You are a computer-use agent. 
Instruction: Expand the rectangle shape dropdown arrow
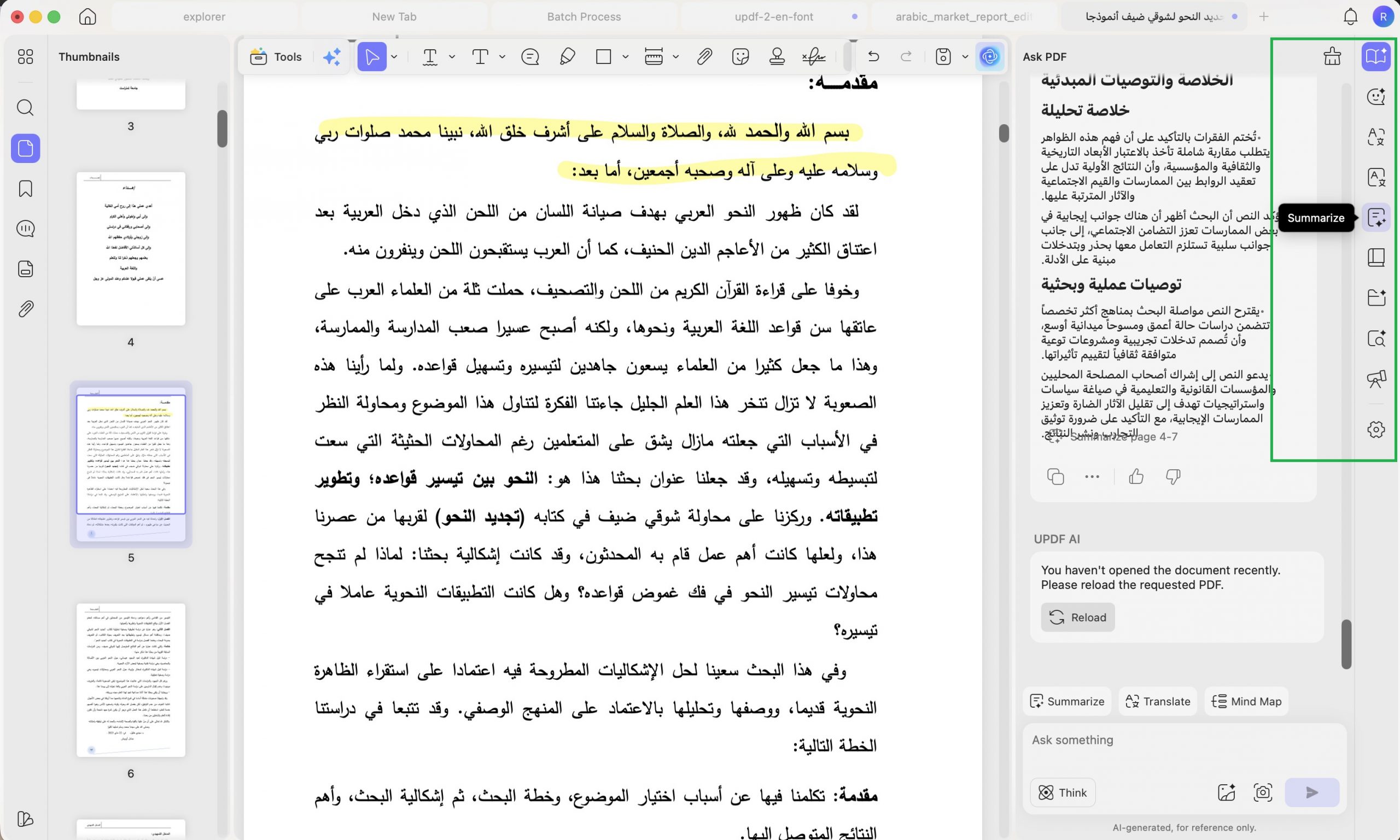(x=625, y=57)
